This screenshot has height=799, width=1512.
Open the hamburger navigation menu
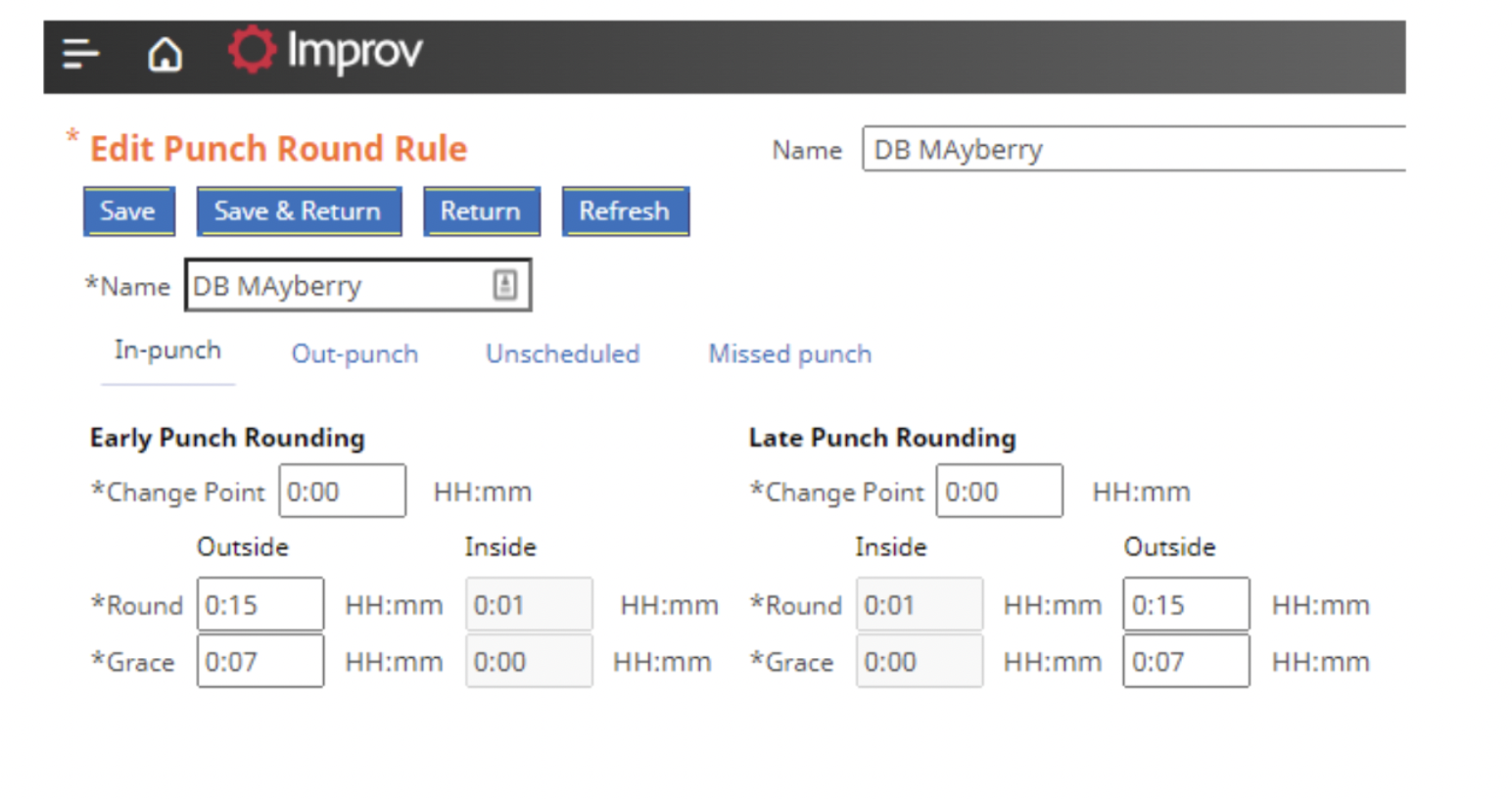(80, 54)
